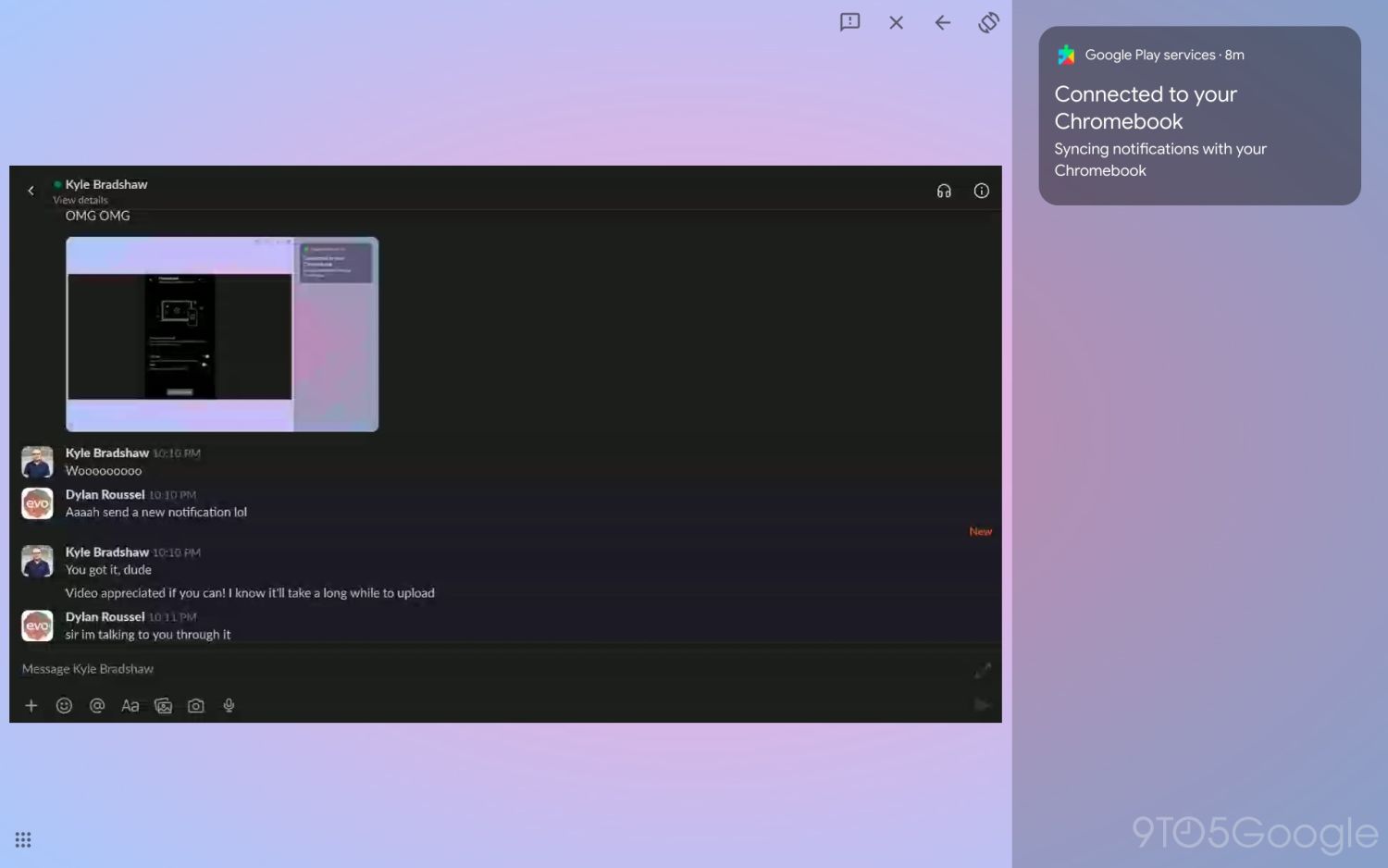Screen dimensions: 1388x868
Task: Close the streamed phone app window
Action: [x=896, y=23]
